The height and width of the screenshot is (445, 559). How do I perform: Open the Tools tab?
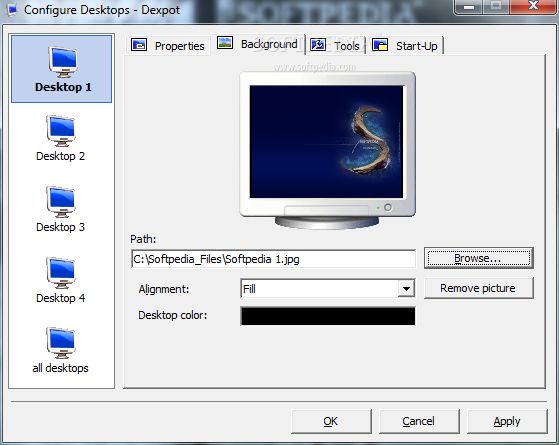coord(337,46)
